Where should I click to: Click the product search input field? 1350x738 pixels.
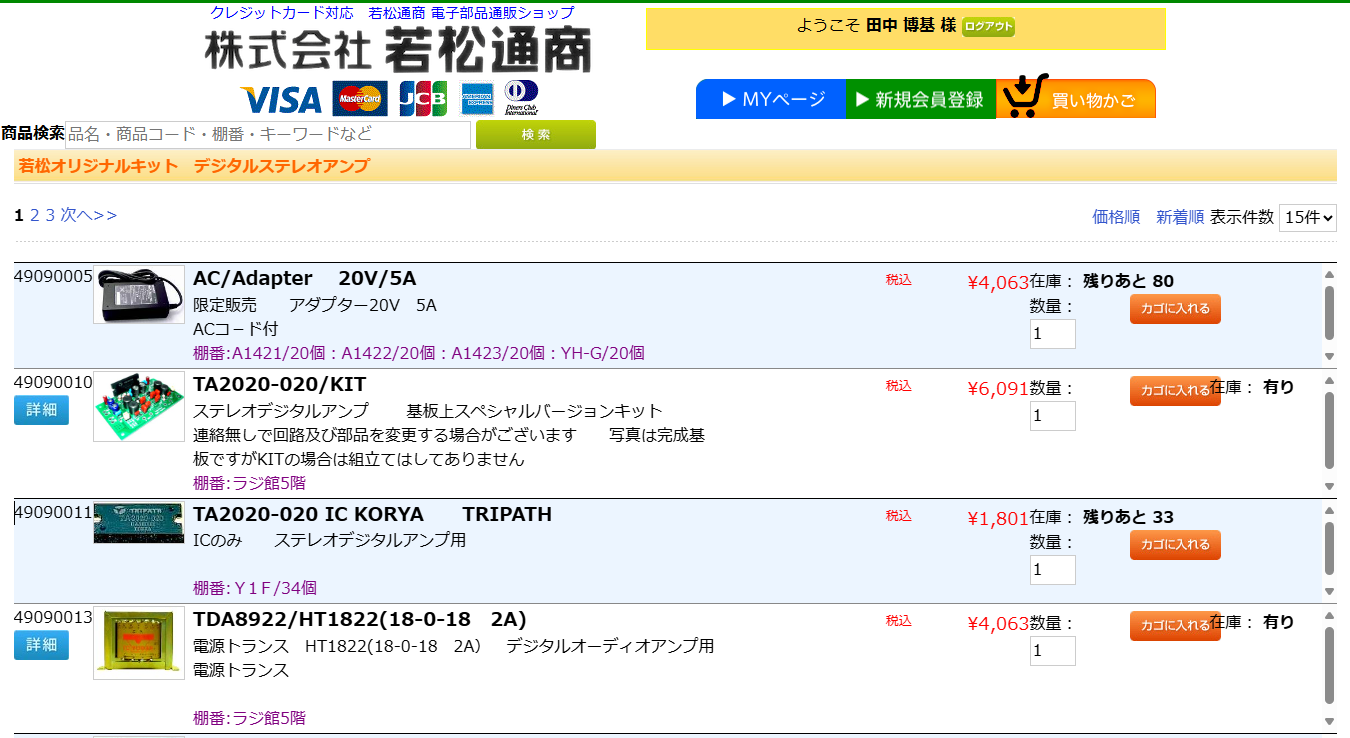coord(267,134)
